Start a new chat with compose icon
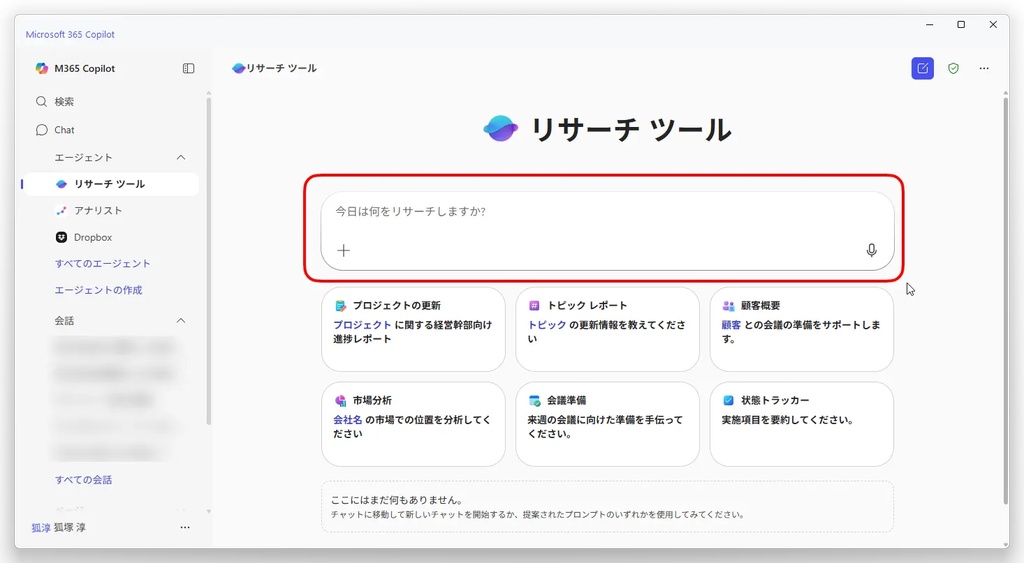Screen dimensions: 1024x563 (922, 68)
